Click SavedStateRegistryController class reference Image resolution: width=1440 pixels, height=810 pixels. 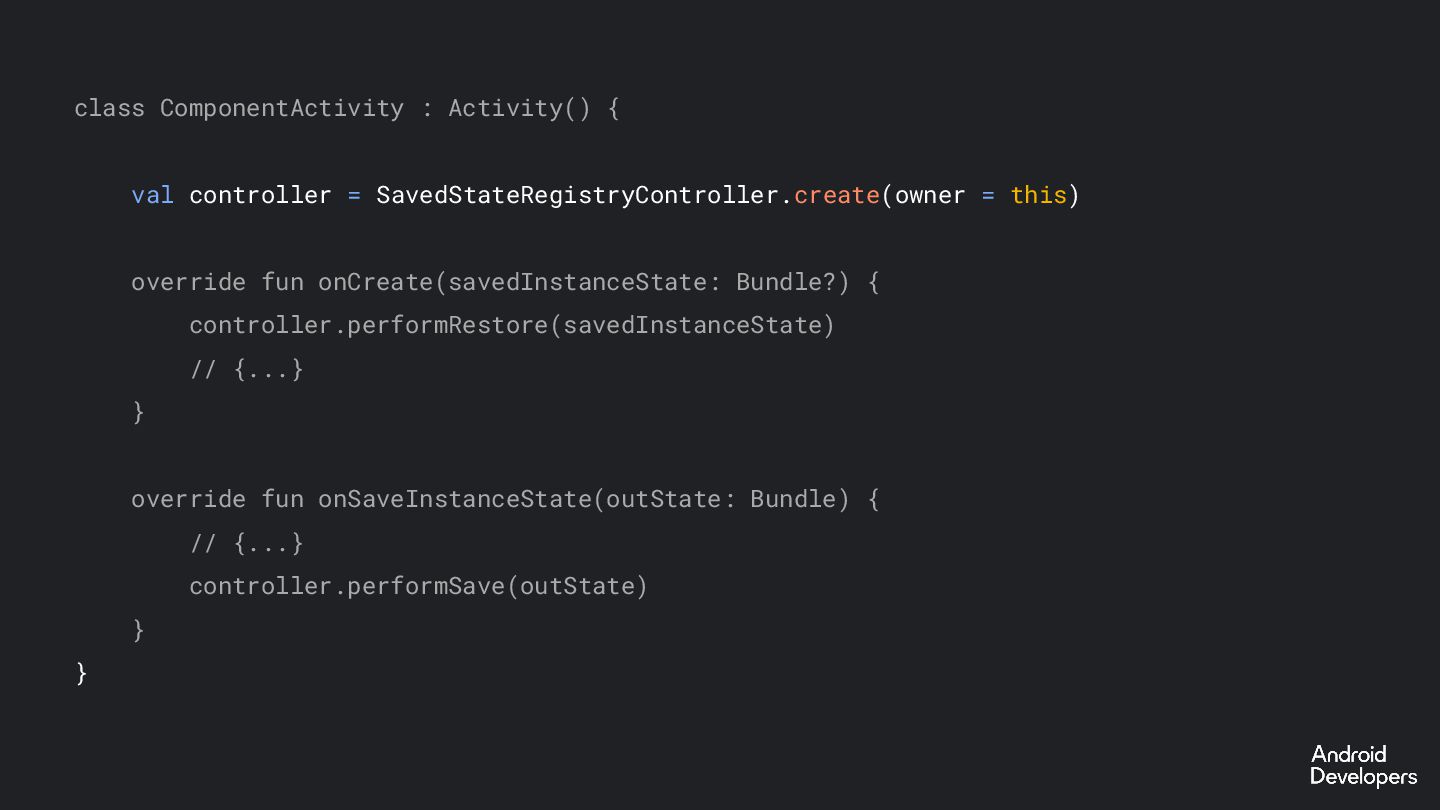[577, 195]
